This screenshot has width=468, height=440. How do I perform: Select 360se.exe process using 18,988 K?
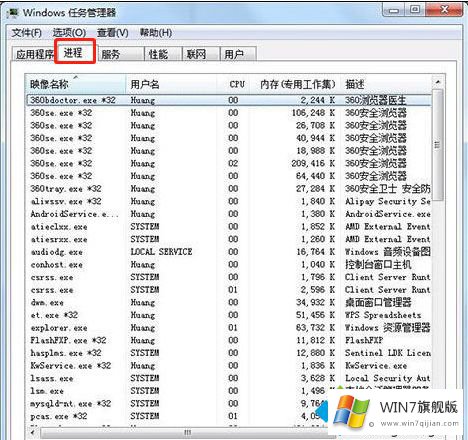(229, 151)
